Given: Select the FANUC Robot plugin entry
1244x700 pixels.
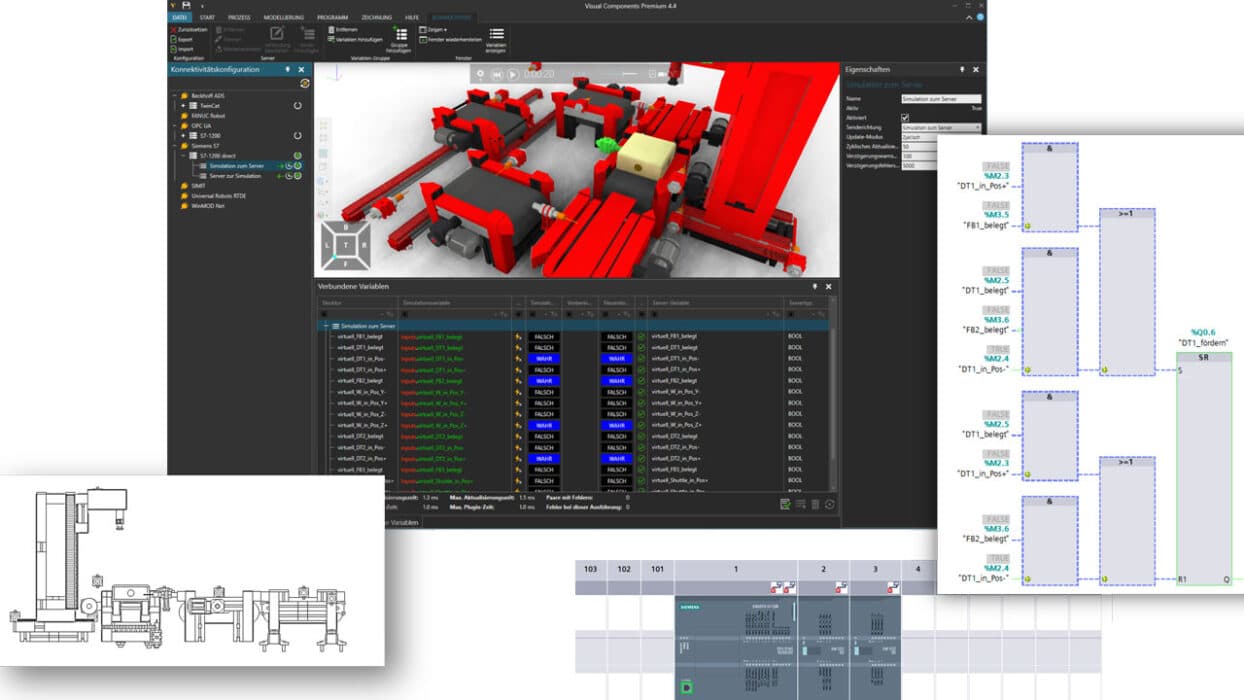Looking at the screenshot, I should (208, 115).
